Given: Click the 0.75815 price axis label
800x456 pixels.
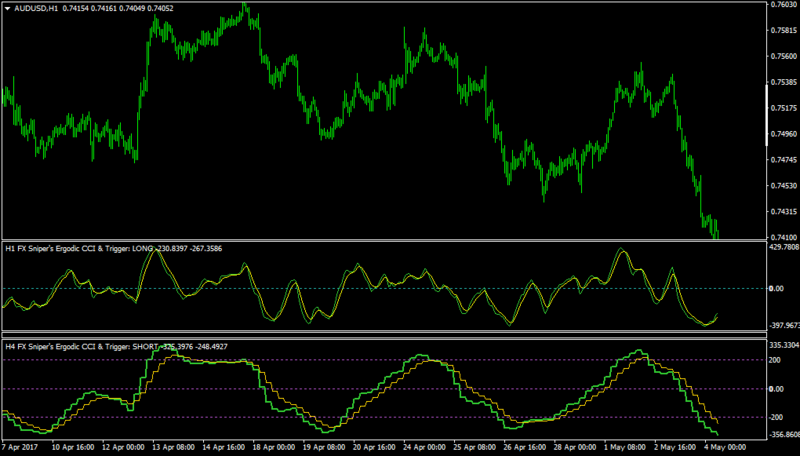Looking at the screenshot, I should (x=783, y=30).
